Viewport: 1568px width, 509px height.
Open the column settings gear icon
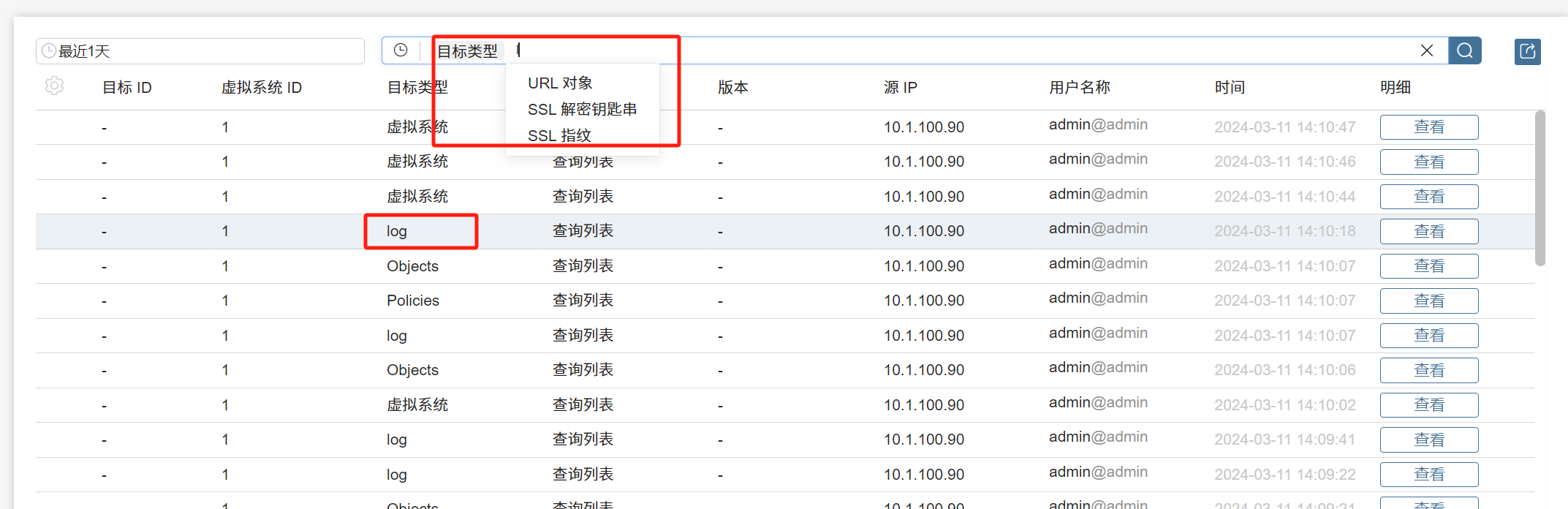tap(54, 86)
